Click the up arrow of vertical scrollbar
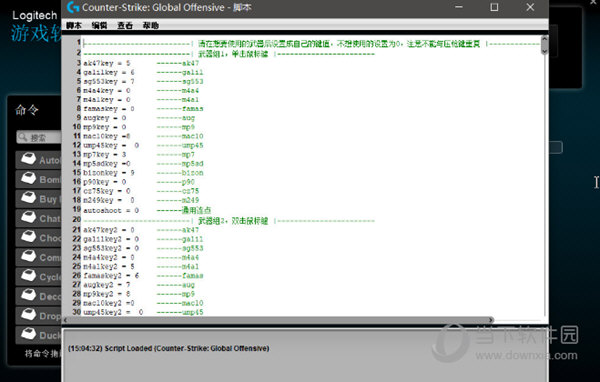 [x=544, y=39]
